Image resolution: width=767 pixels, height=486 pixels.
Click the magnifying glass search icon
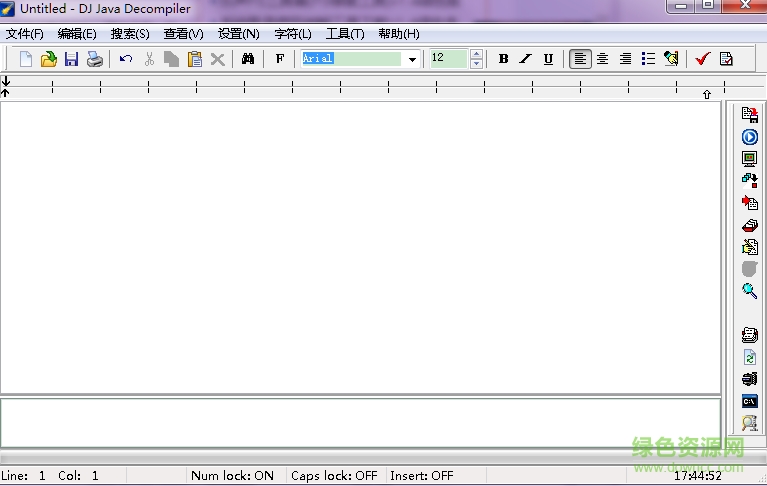pos(749,290)
